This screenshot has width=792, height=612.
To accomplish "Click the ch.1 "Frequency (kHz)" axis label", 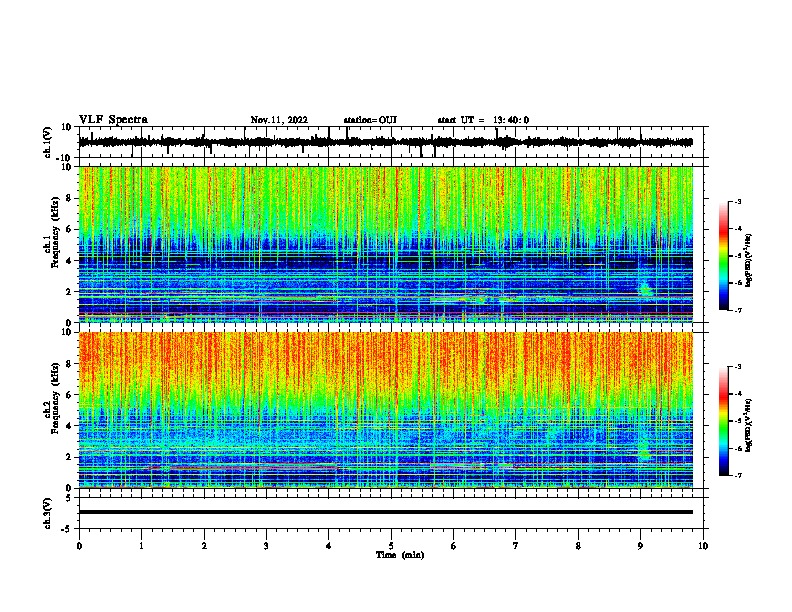I will 55,232.
